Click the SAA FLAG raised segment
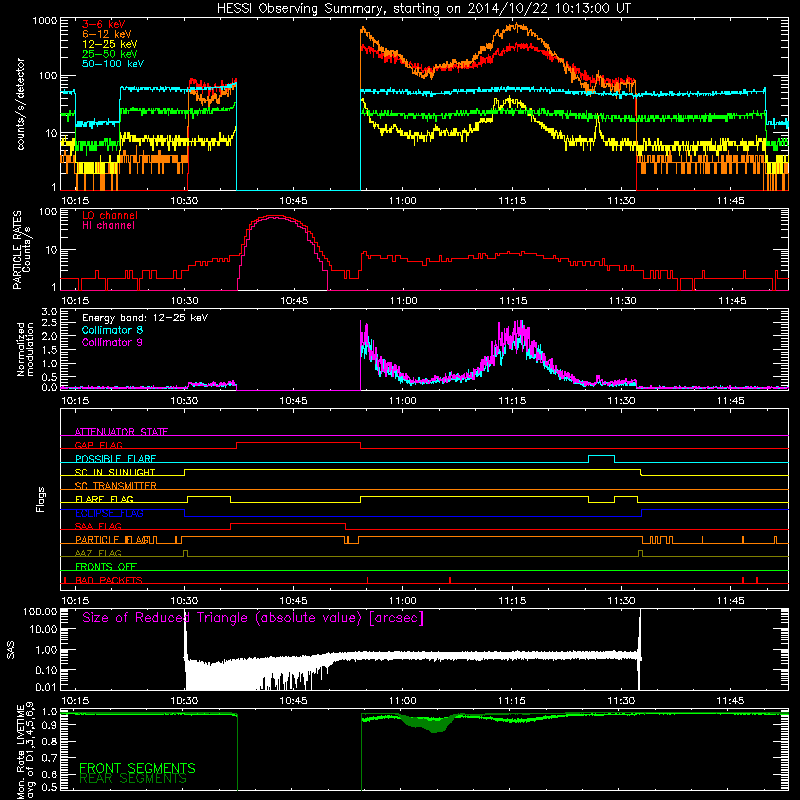800x800 pixels. [288, 523]
